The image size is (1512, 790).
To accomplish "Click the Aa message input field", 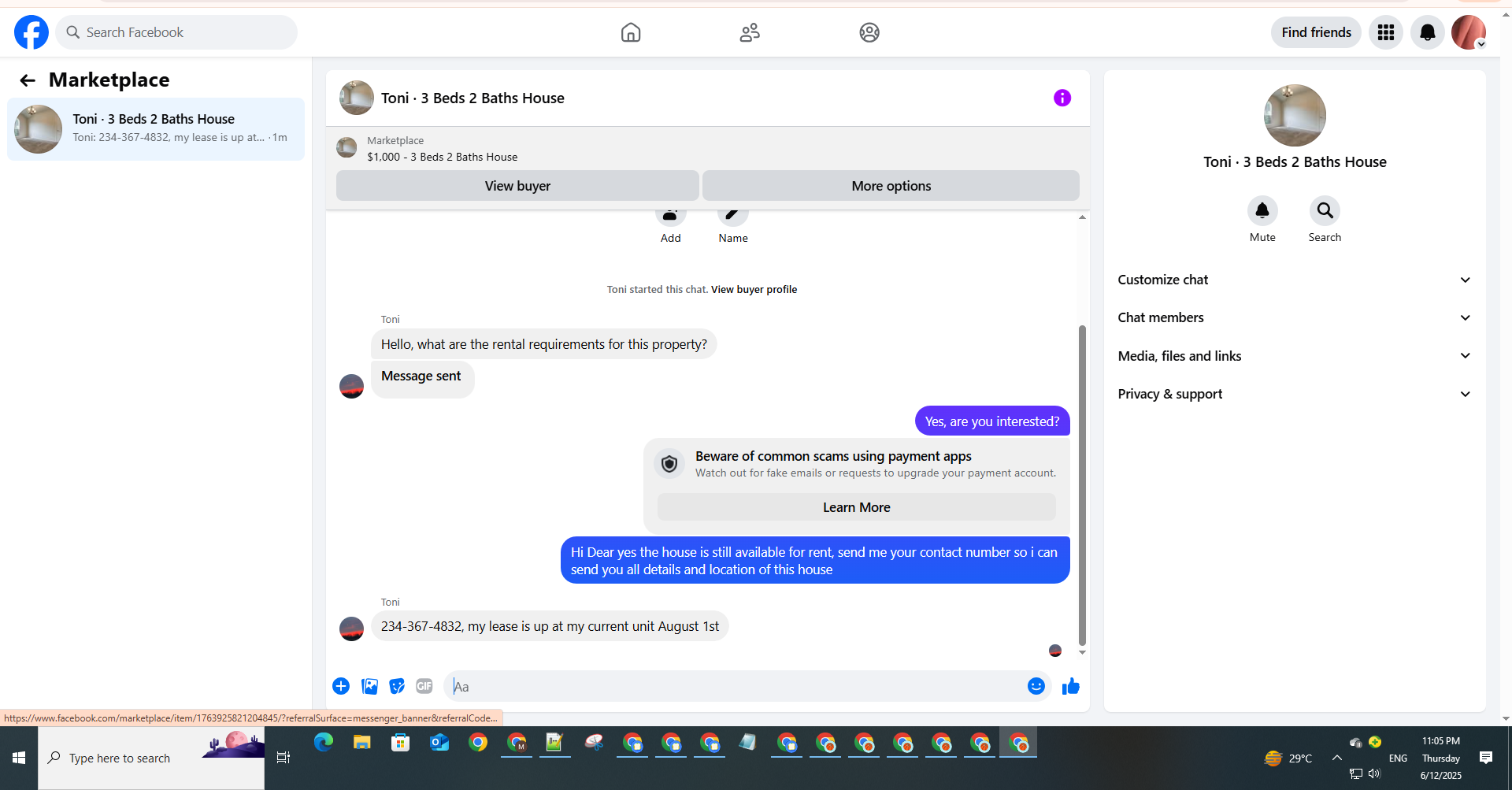I will click(x=736, y=687).
